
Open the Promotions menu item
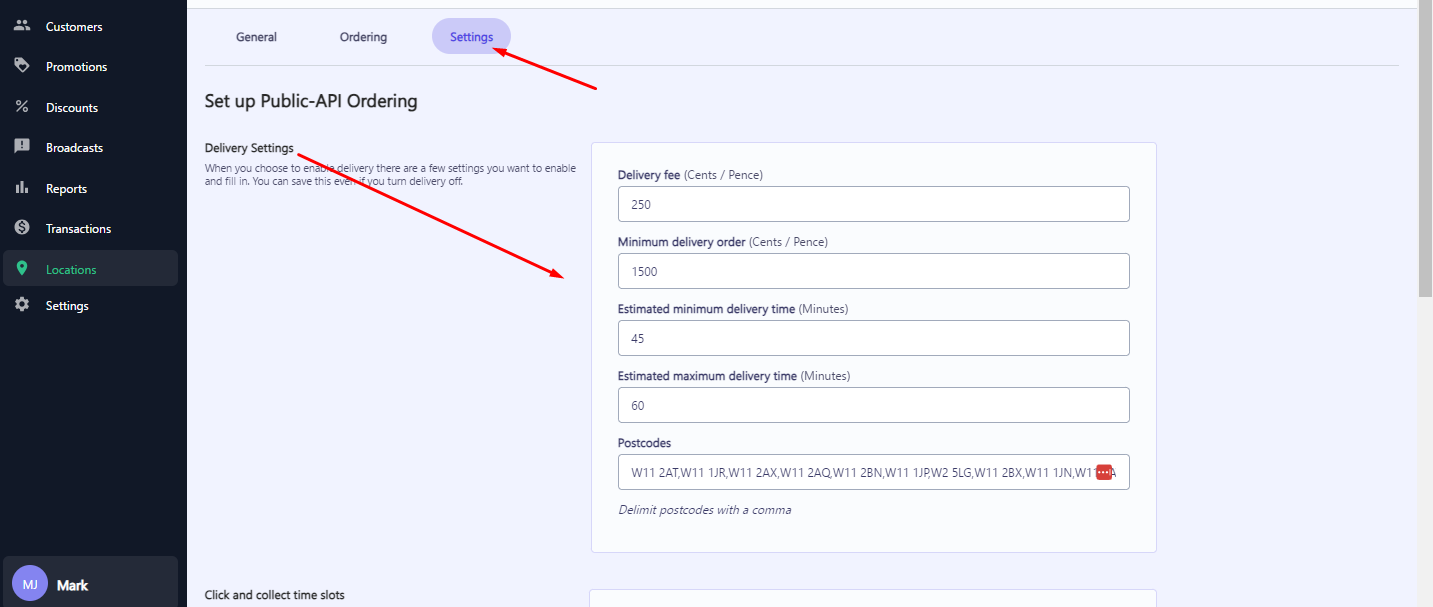click(x=91, y=66)
